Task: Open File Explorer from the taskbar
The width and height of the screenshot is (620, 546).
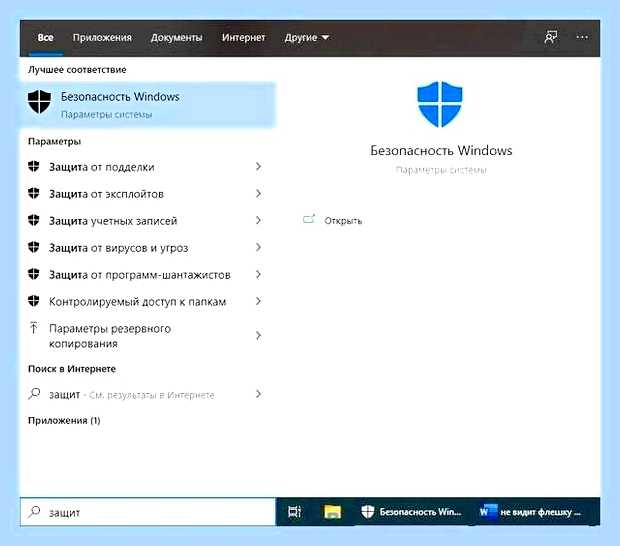Action: pos(332,512)
